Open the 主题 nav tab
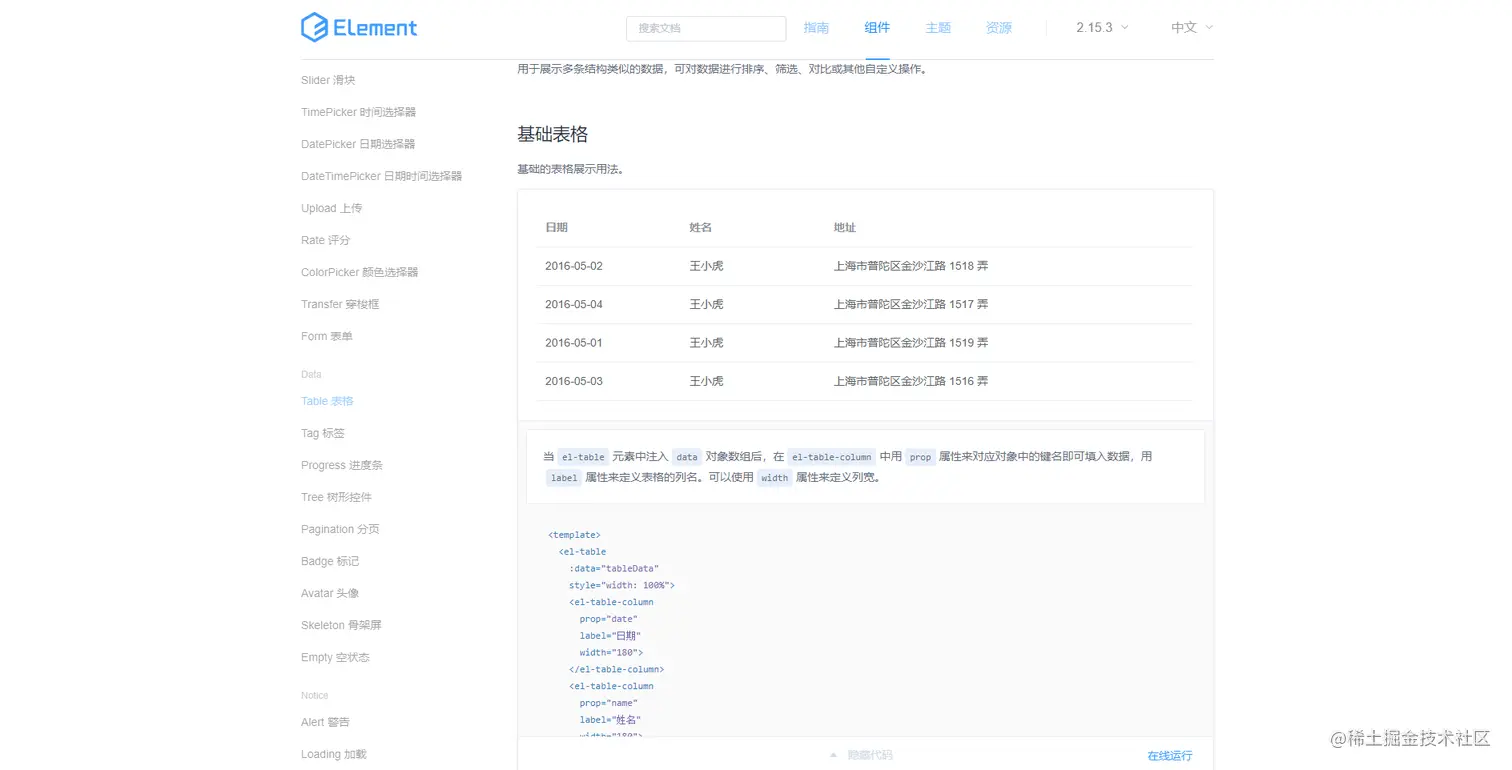 pyautogui.click(x=938, y=28)
